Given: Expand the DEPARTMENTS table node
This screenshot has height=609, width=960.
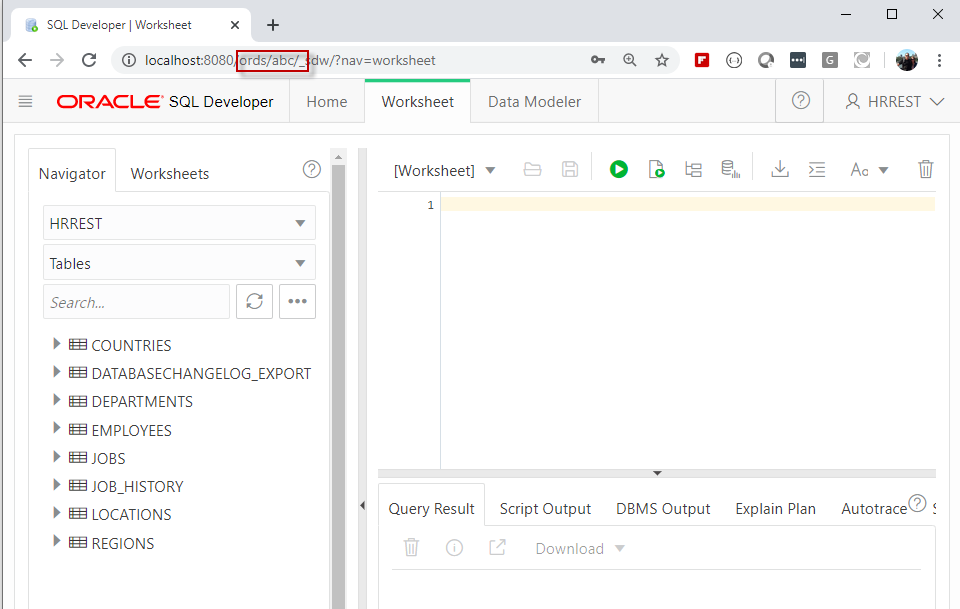Looking at the screenshot, I should pyautogui.click(x=56, y=400).
